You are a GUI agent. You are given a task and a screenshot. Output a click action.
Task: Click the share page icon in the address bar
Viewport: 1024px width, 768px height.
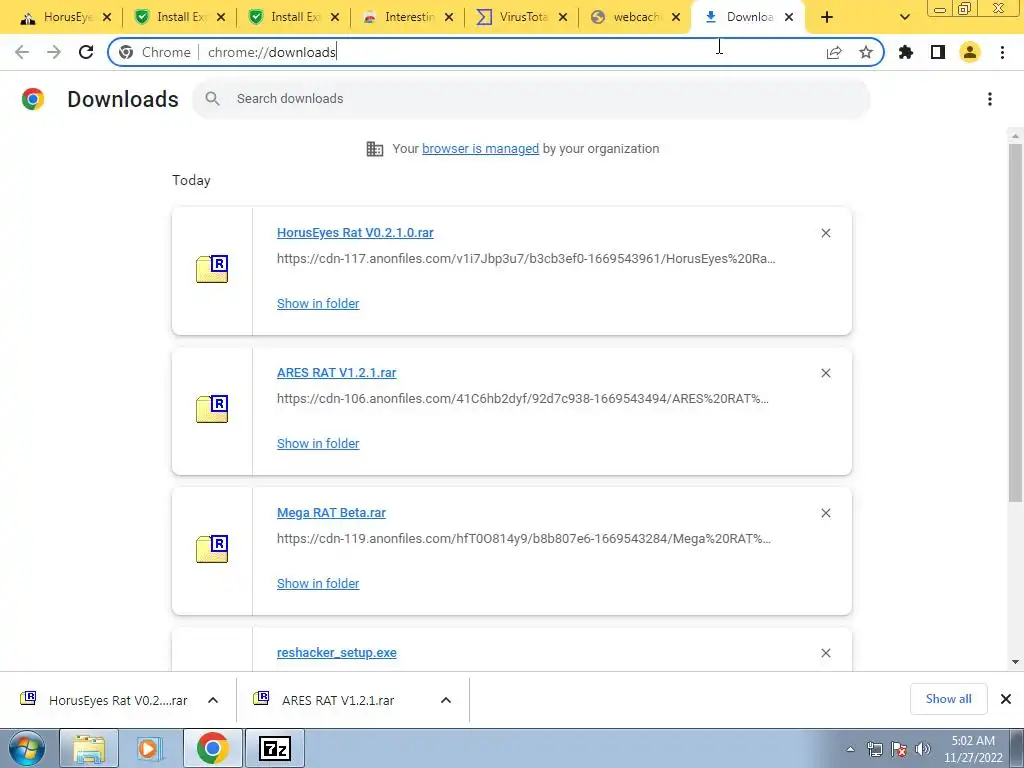pos(834,52)
